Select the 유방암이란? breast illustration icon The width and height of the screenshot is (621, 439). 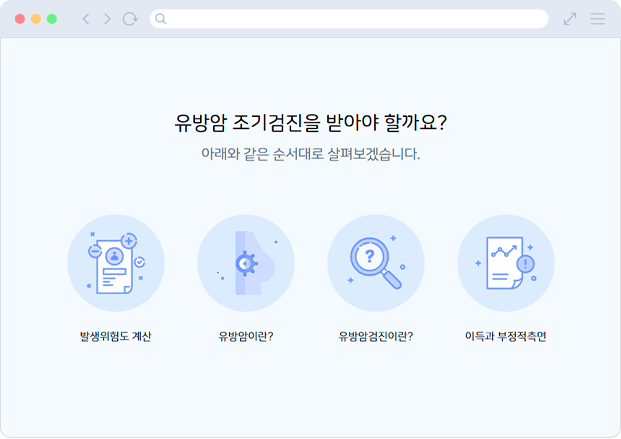(246, 263)
